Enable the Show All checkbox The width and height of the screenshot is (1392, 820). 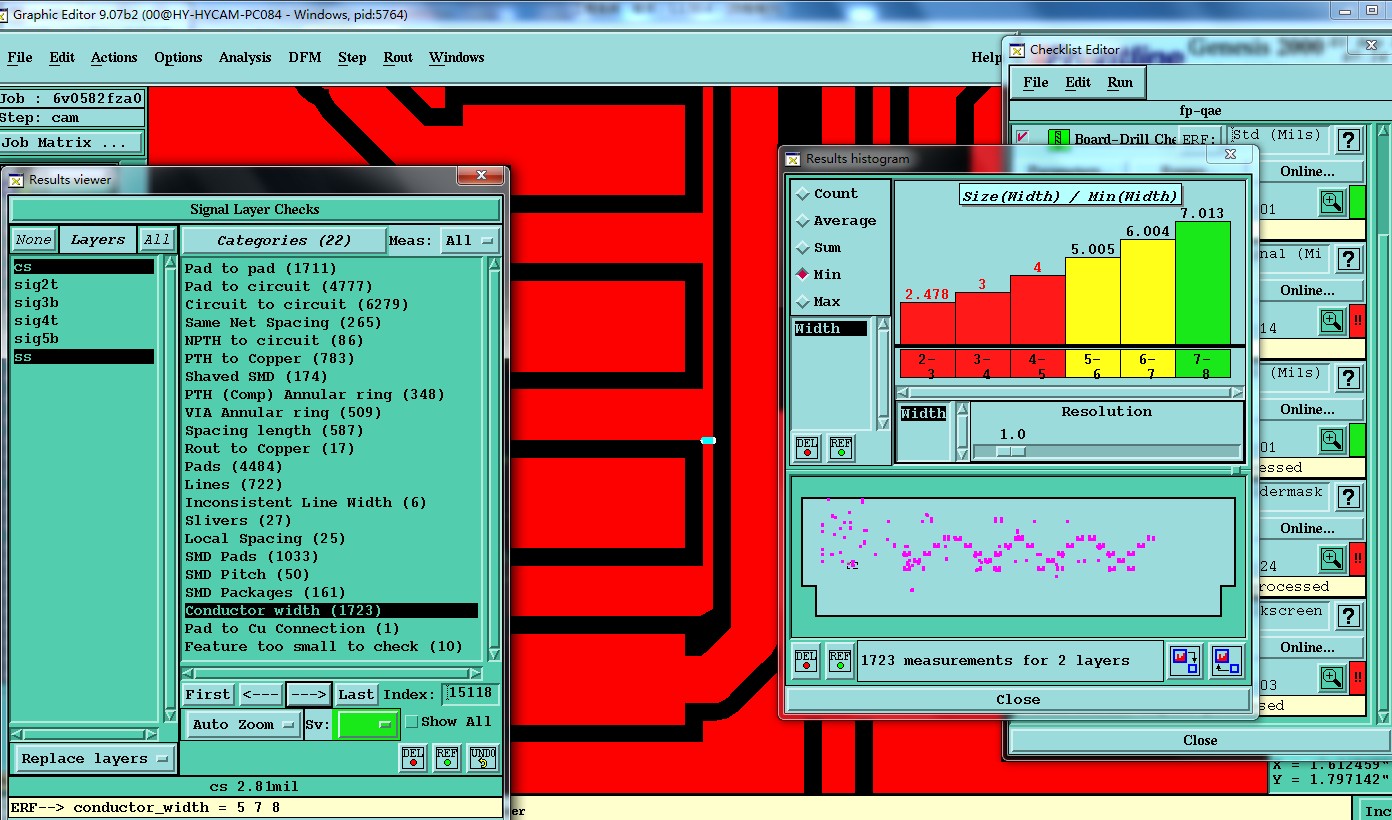point(411,722)
